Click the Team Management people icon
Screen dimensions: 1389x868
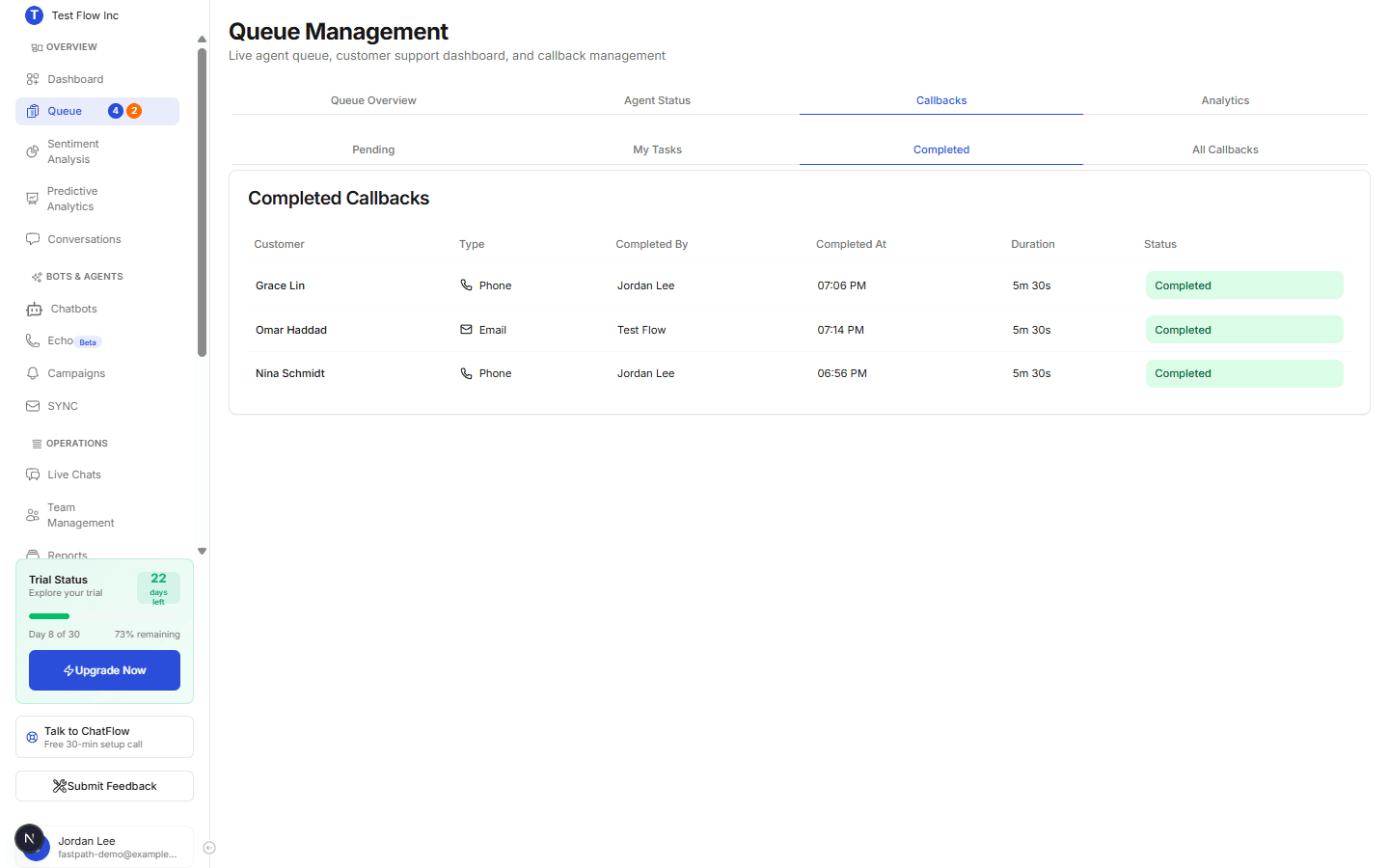(33, 515)
